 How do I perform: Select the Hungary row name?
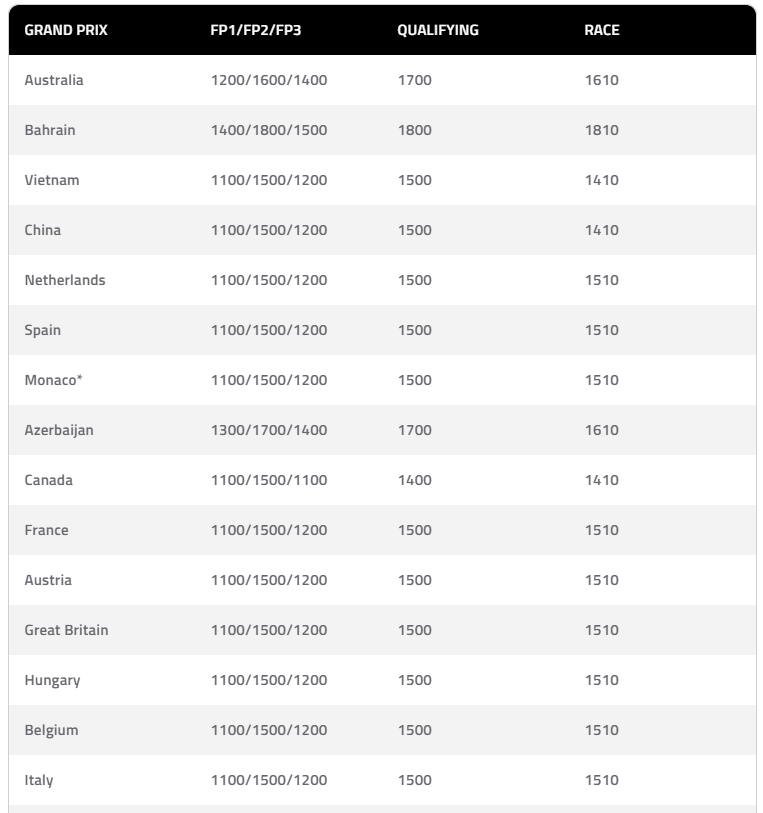click(x=53, y=680)
